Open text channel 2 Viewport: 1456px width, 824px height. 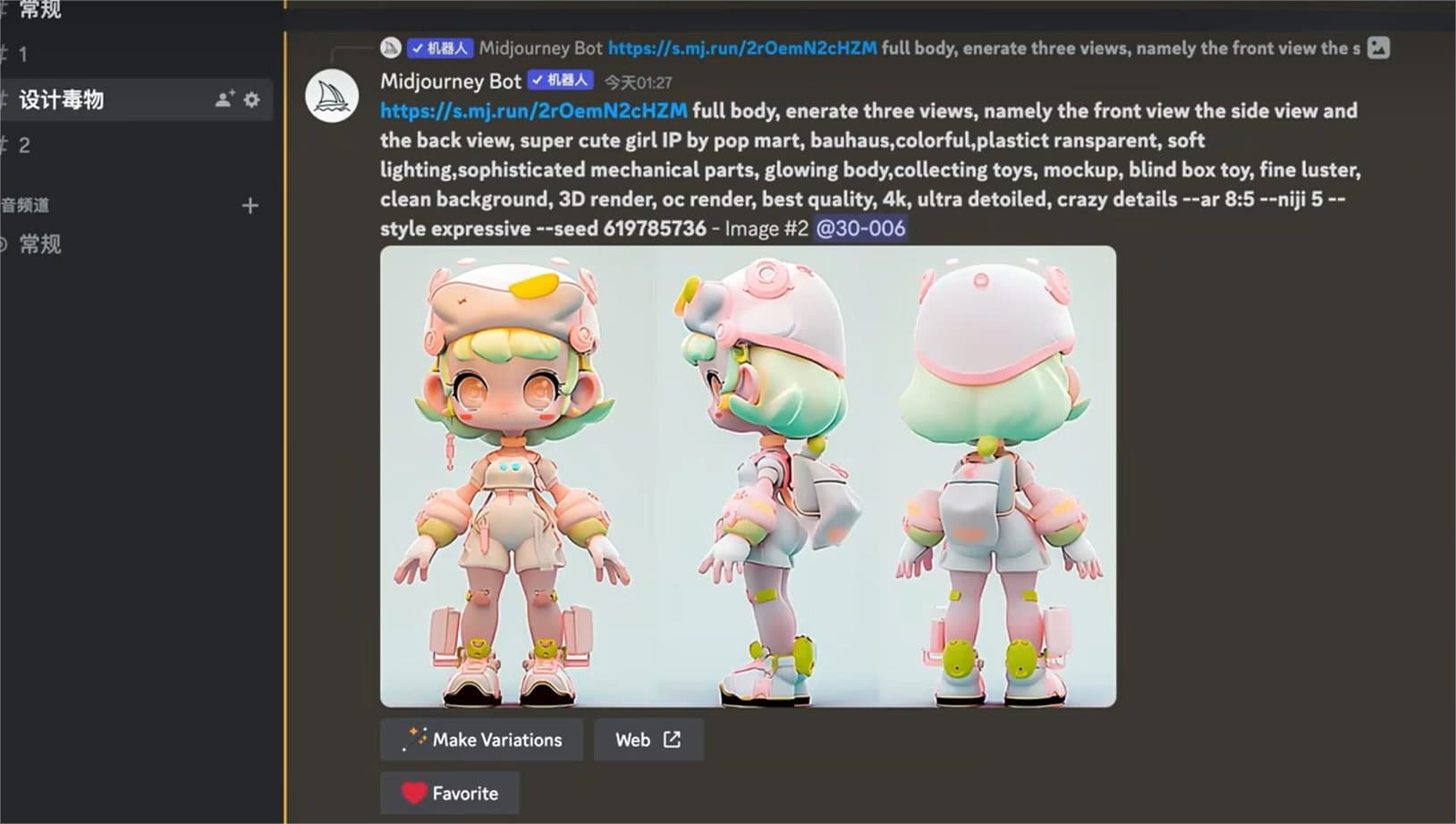tap(136, 145)
